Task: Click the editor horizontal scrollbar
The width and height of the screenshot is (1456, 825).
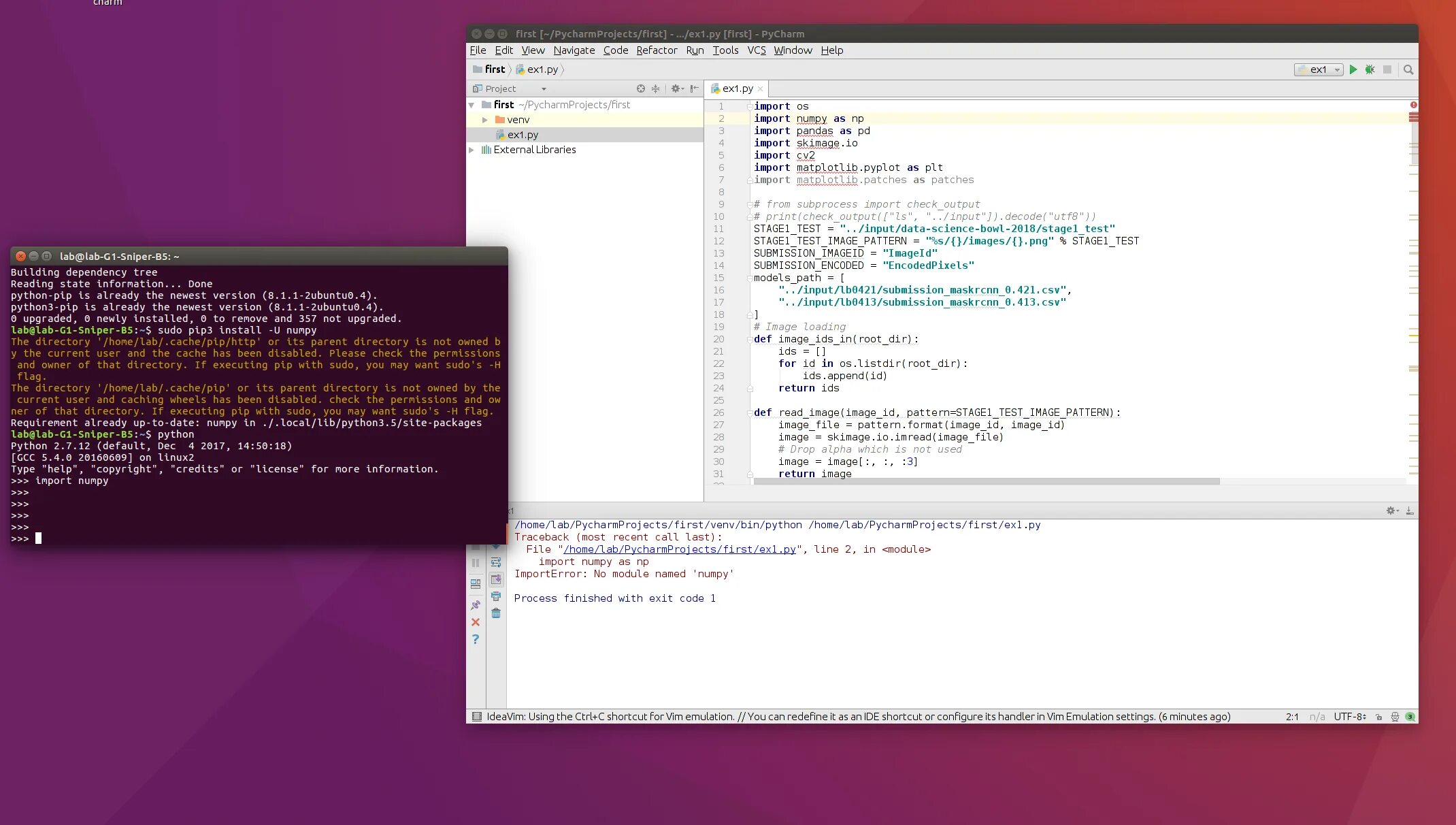Action: tap(986, 481)
